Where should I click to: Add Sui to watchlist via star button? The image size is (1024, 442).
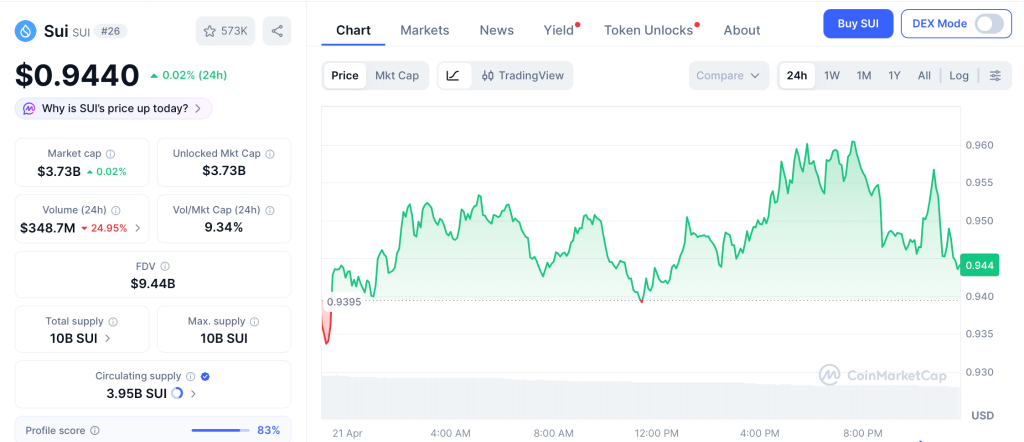click(x=225, y=31)
